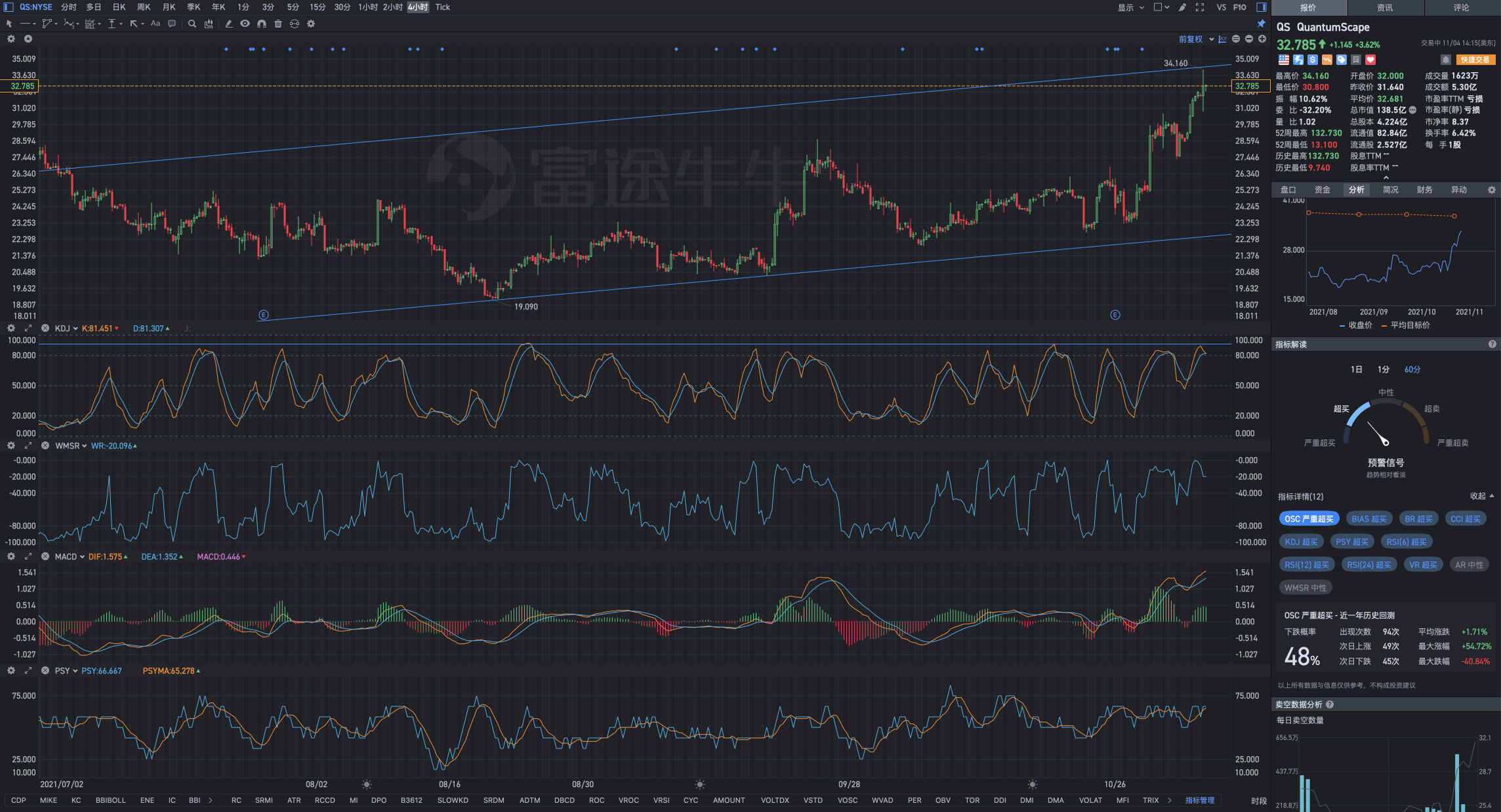1501x812 pixels.
Task: Expand the Gann/Fibonacci grid tool dropdown
Action: point(100,24)
